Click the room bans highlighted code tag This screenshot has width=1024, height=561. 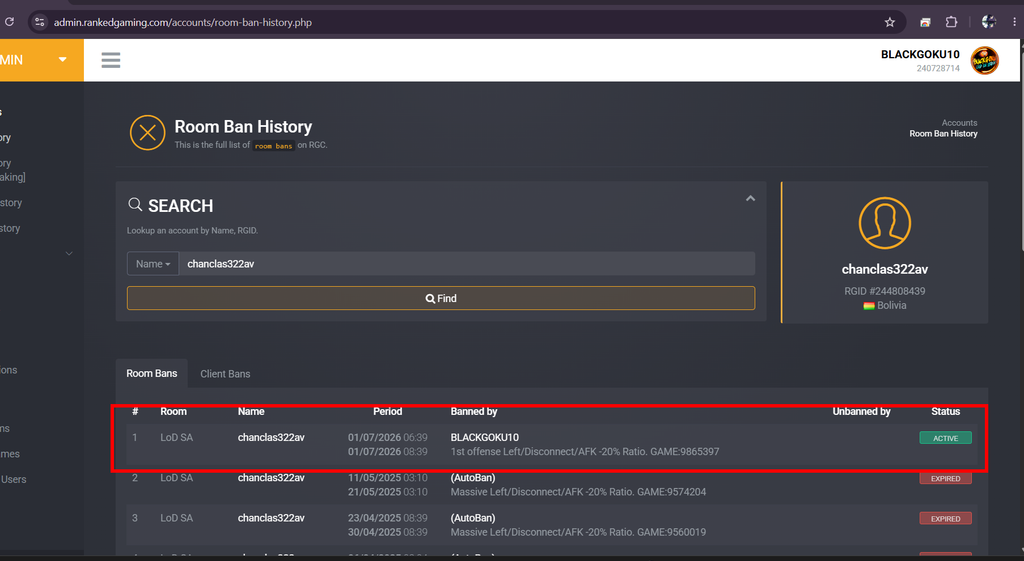[x=274, y=146]
